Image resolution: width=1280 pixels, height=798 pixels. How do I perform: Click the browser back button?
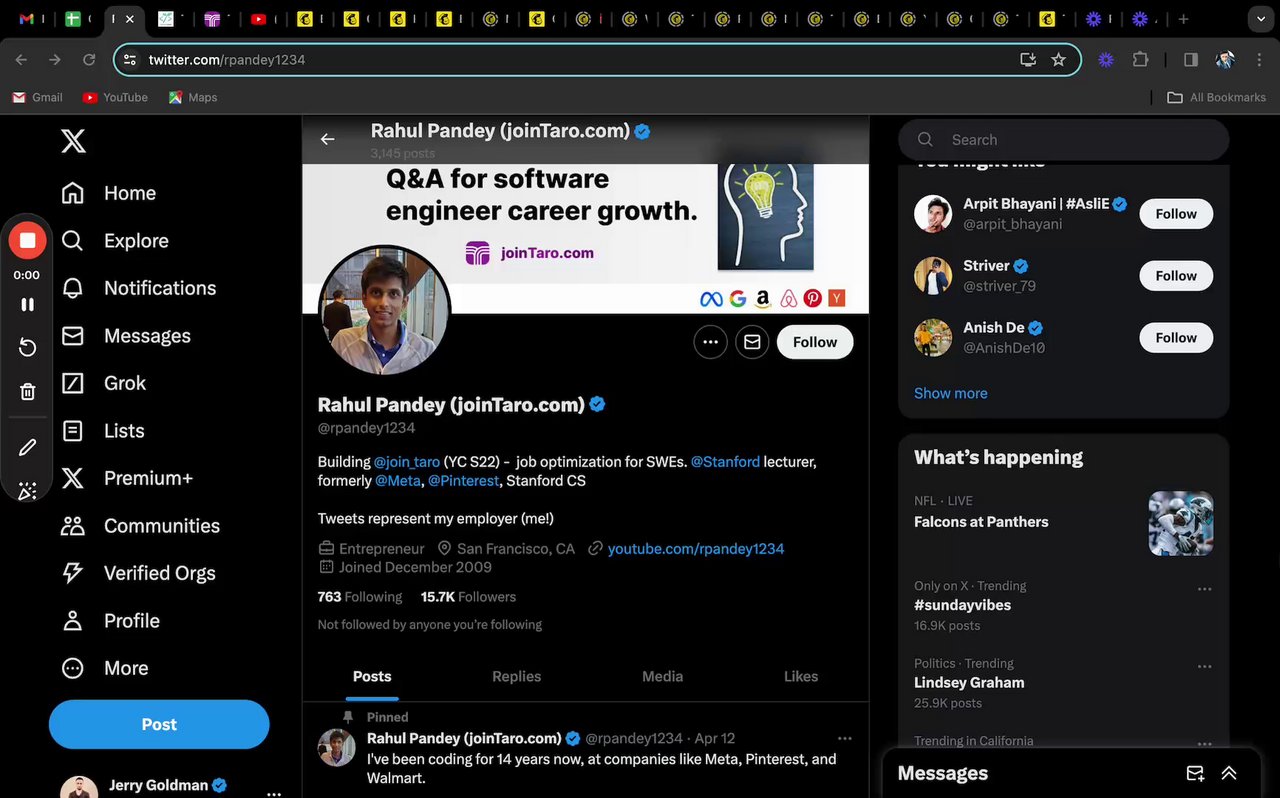click(22, 60)
